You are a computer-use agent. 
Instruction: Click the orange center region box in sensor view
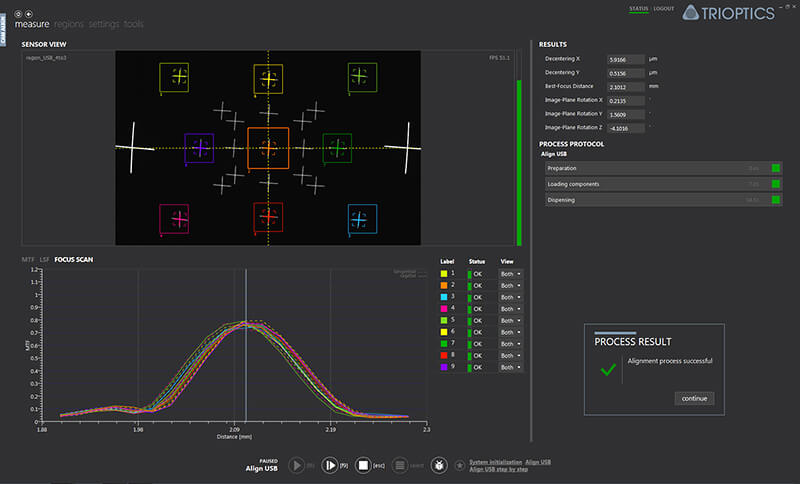pos(268,148)
